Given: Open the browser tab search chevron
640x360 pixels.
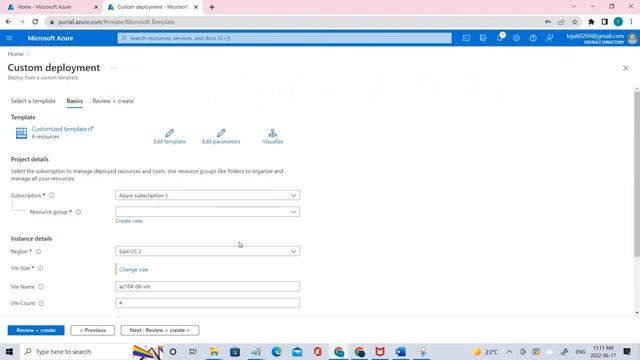Looking at the screenshot, I should coord(573,7).
